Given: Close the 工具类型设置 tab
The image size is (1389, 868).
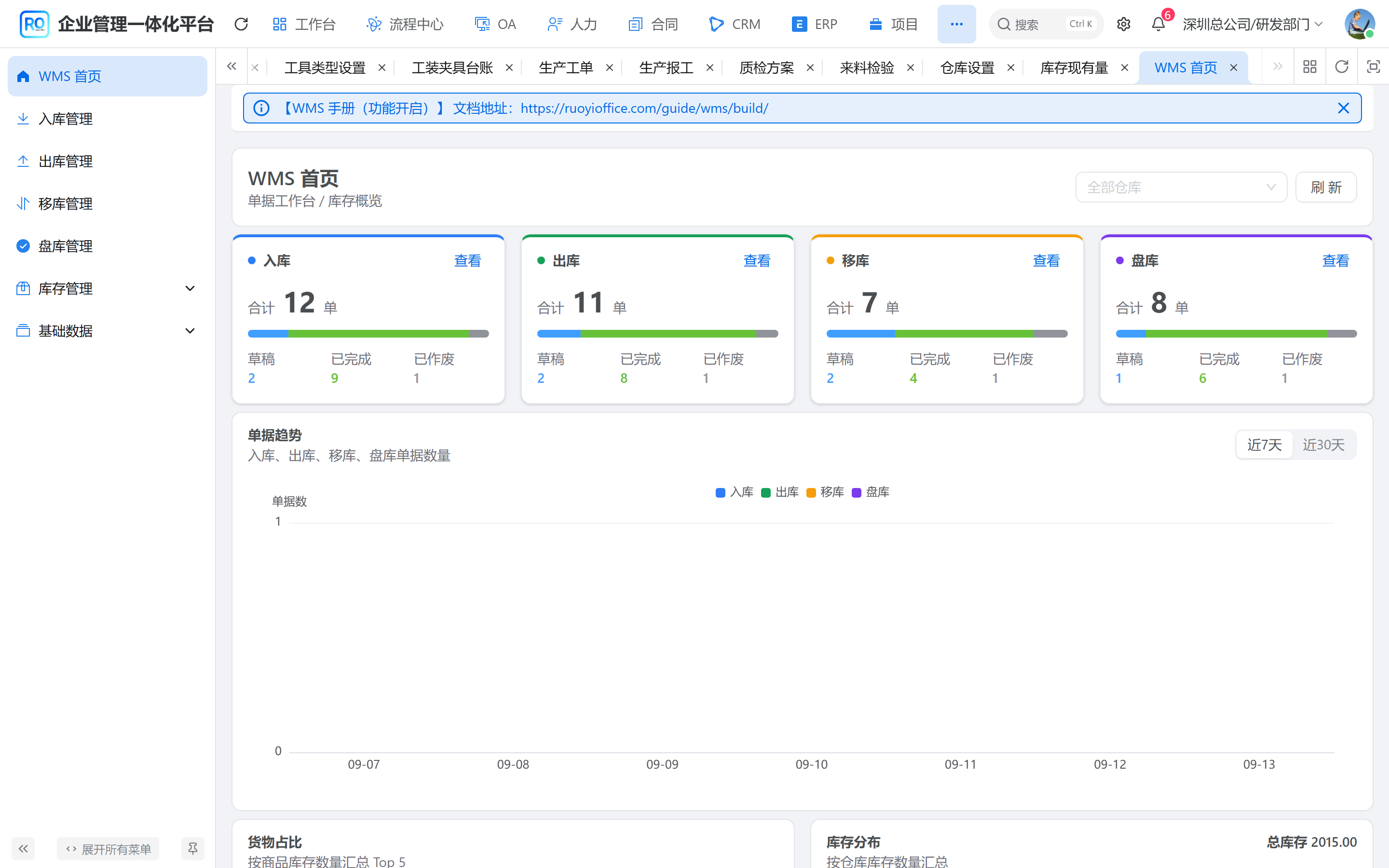Looking at the screenshot, I should (x=381, y=68).
